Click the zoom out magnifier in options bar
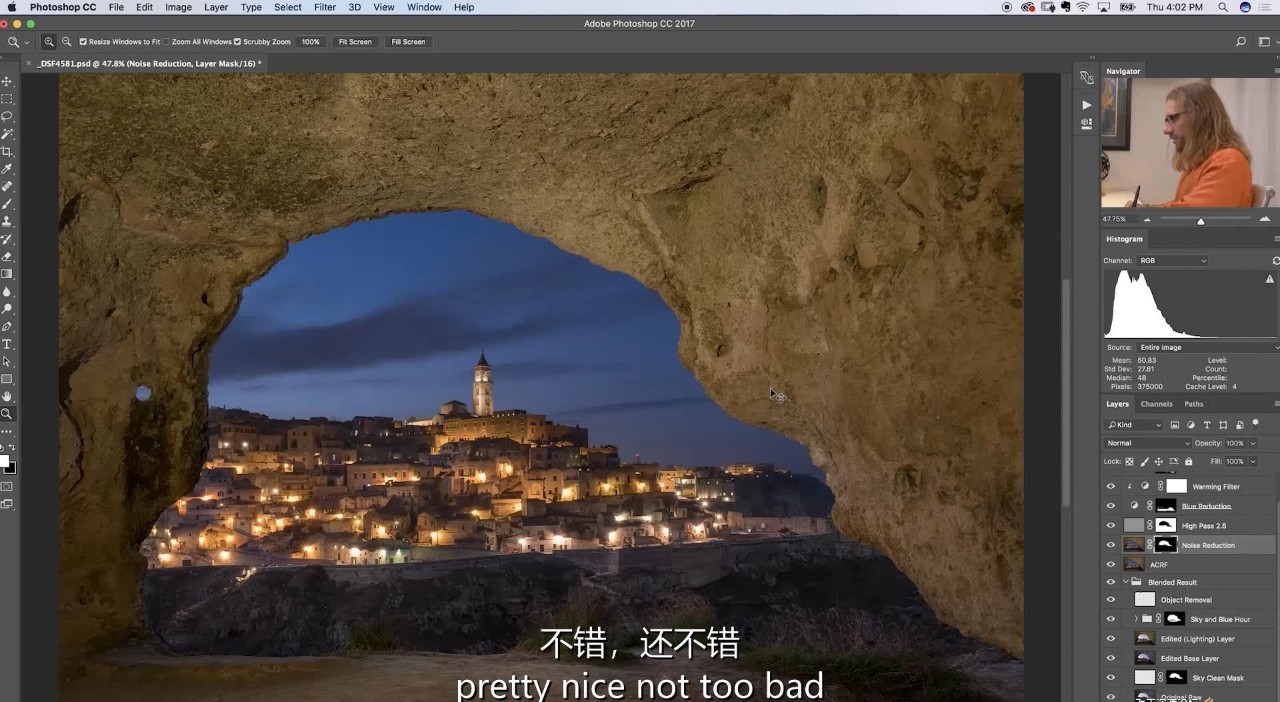Viewport: 1280px width, 702px height. point(66,42)
